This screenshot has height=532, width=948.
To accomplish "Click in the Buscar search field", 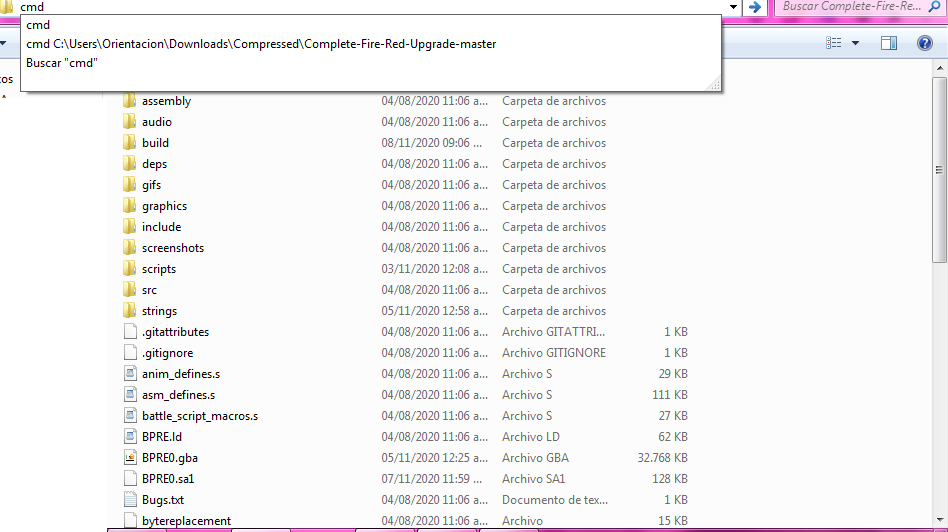I will pyautogui.click(x=850, y=7).
